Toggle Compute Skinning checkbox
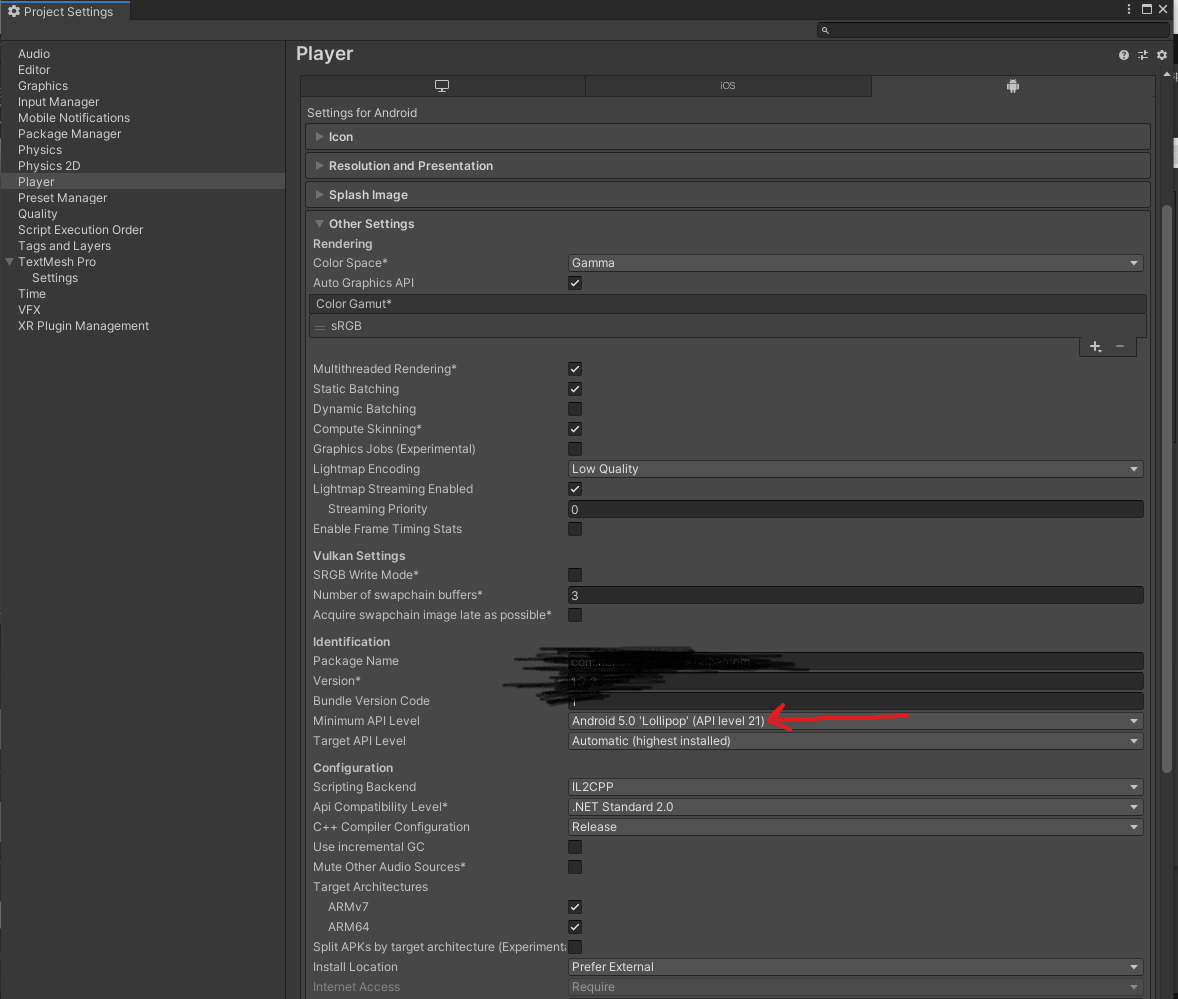The width and height of the screenshot is (1178, 999). (x=575, y=429)
